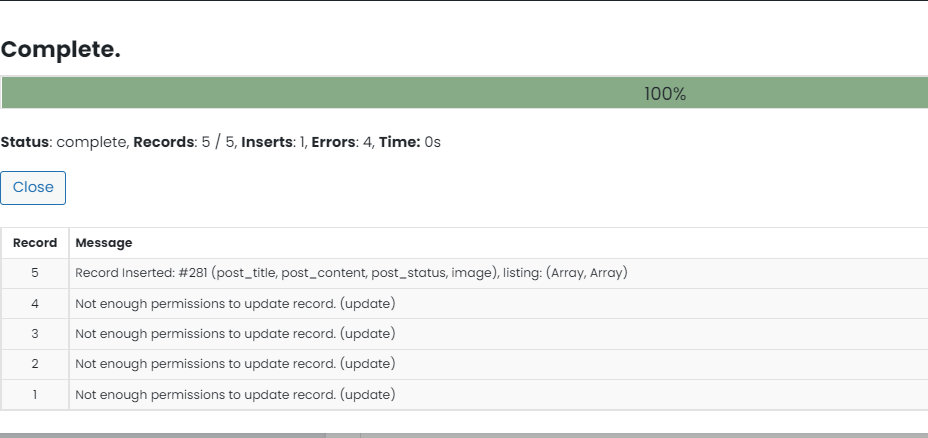Click the Close button
This screenshot has width=928, height=438.
(33, 188)
